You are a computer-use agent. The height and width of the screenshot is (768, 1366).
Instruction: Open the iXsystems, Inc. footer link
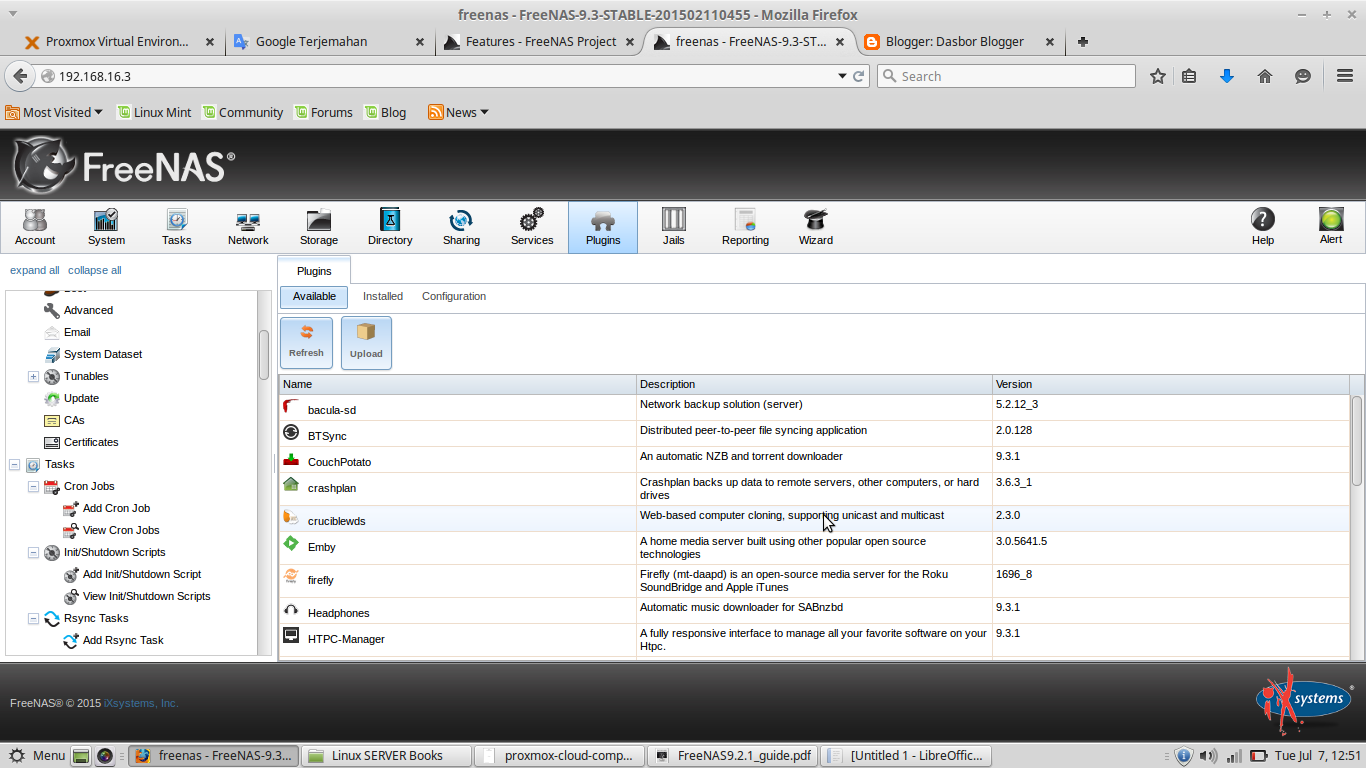(141, 703)
